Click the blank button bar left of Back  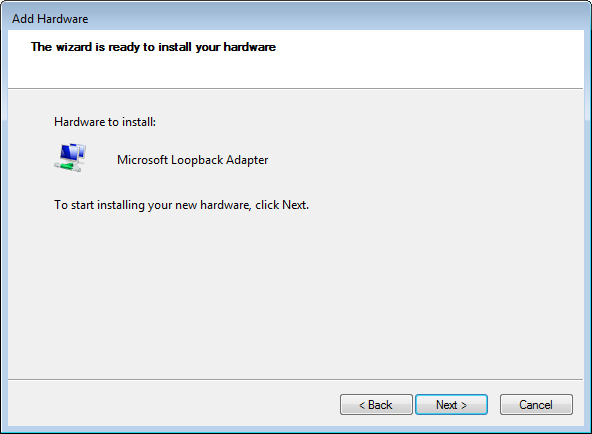point(174,405)
